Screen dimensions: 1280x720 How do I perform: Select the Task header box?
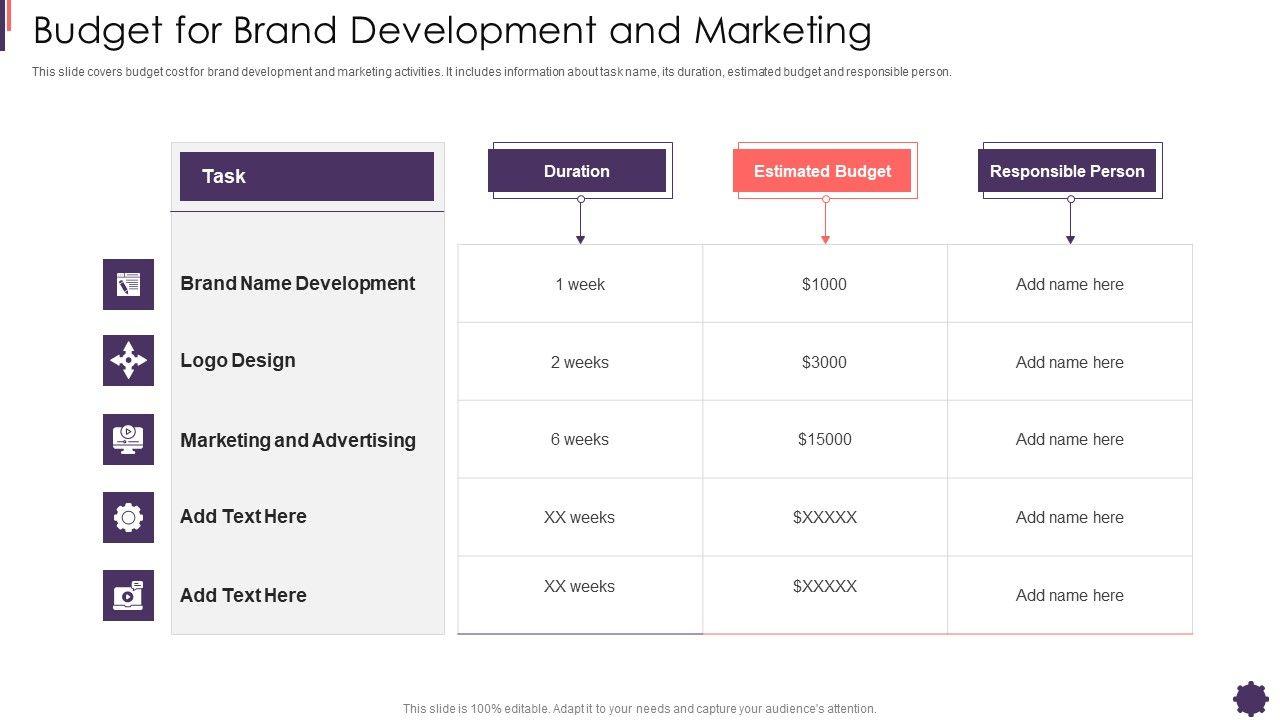pyautogui.click(x=306, y=177)
